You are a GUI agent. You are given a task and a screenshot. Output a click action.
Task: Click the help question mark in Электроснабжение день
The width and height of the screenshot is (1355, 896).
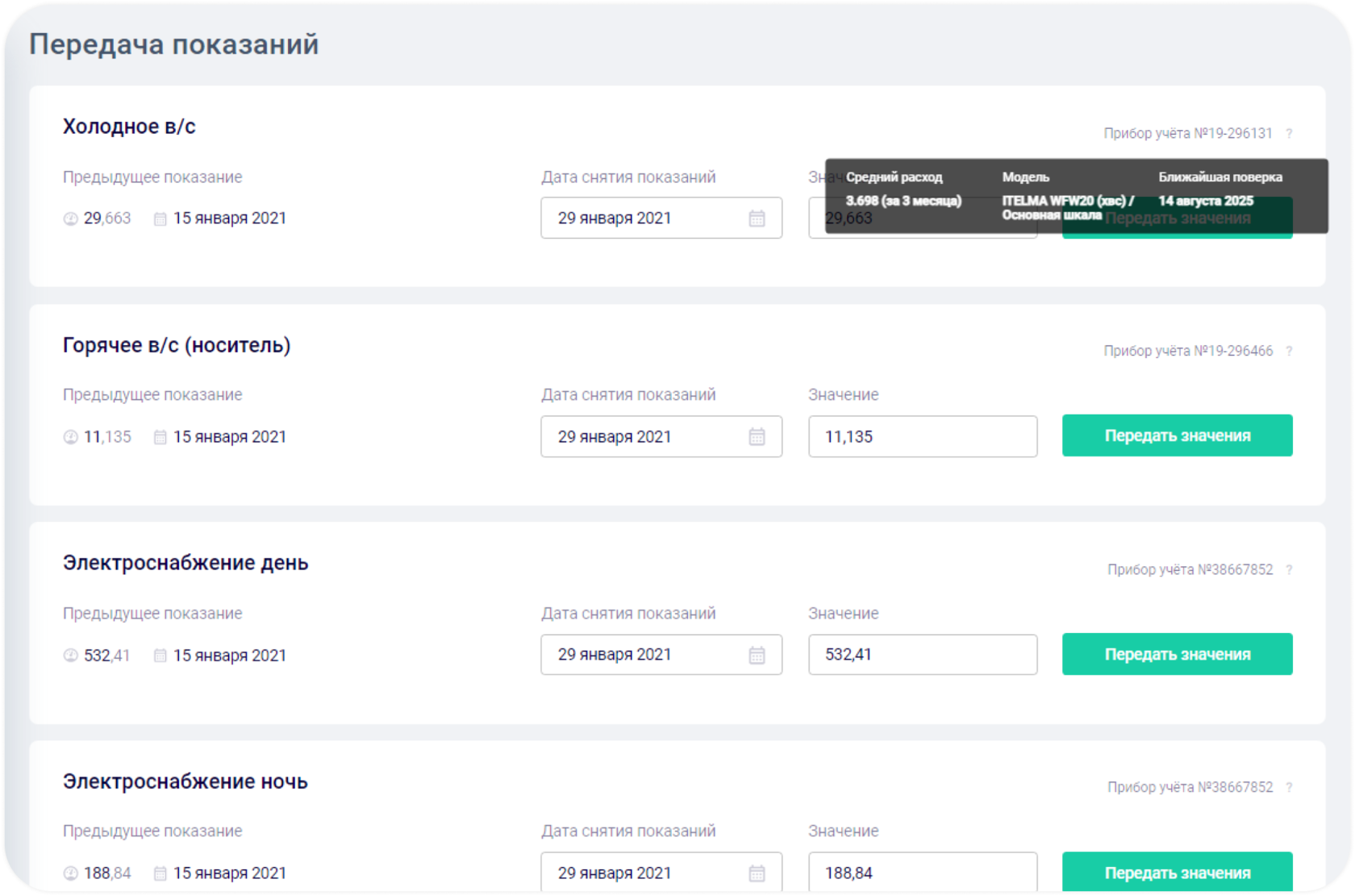tap(1289, 570)
